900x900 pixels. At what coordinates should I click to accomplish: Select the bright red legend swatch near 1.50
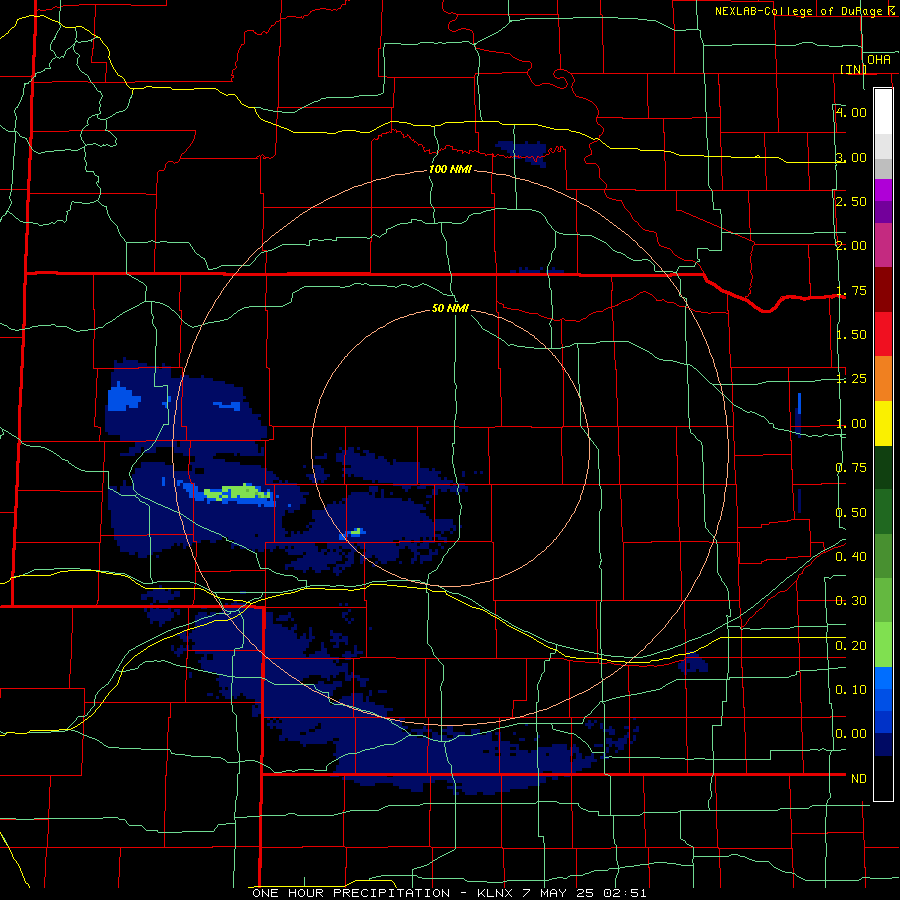point(883,334)
